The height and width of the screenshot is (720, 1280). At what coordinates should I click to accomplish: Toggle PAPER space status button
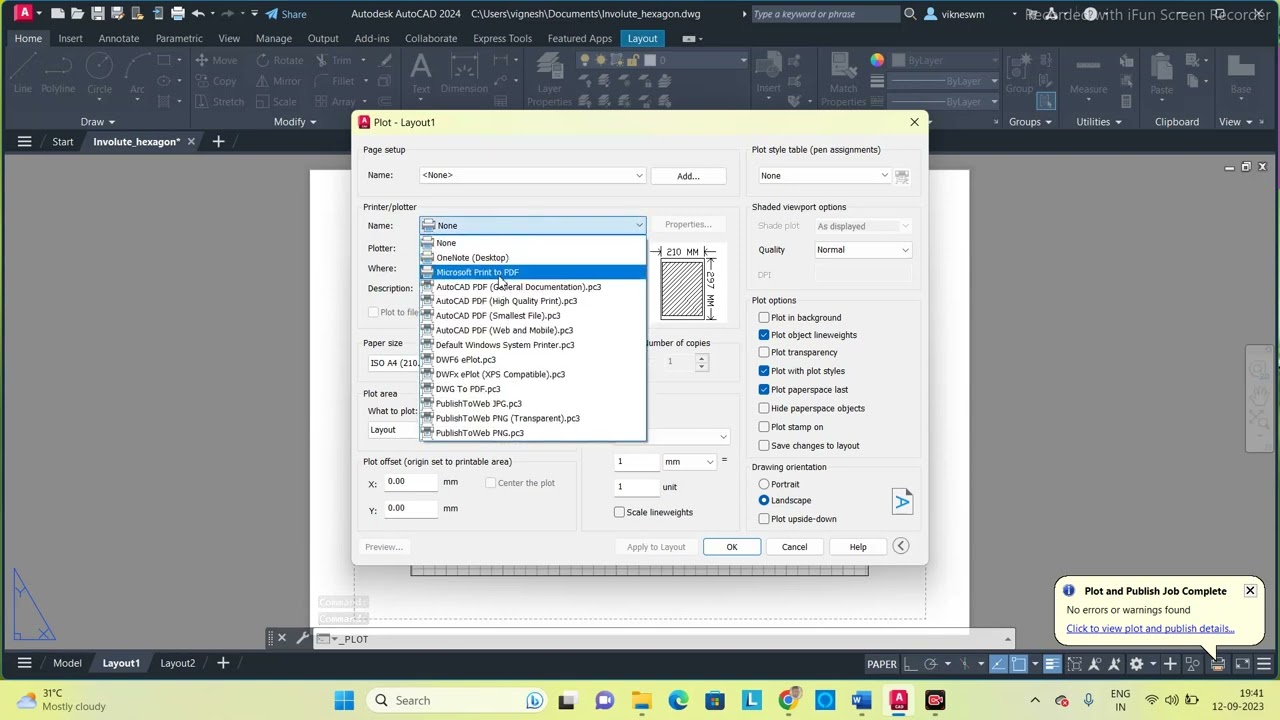click(x=881, y=664)
